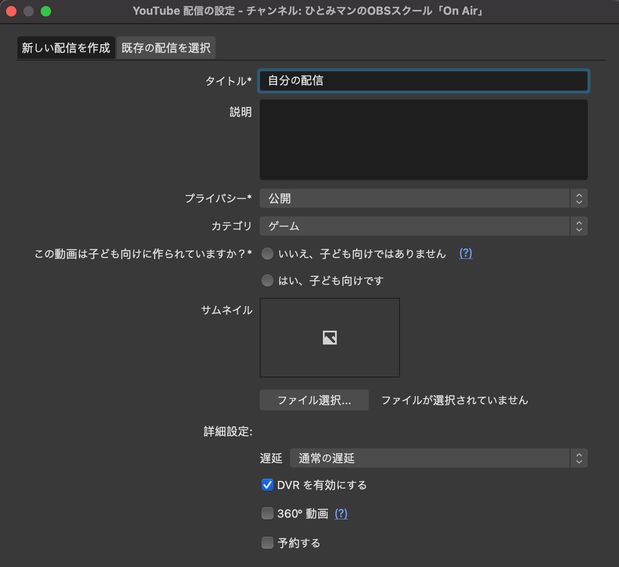The height and width of the screenshot is (567, 619).
Task: Zoom the window with green button
Action: point(46,11)
